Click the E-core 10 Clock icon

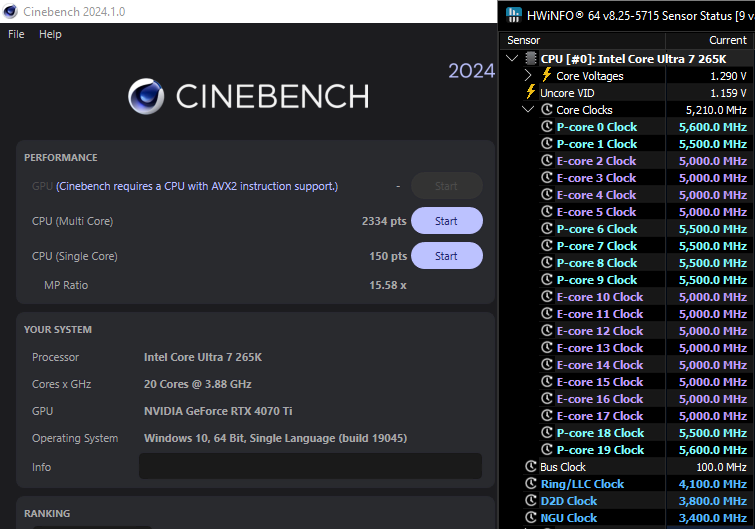pyautogui.click(x=547, y=296)
